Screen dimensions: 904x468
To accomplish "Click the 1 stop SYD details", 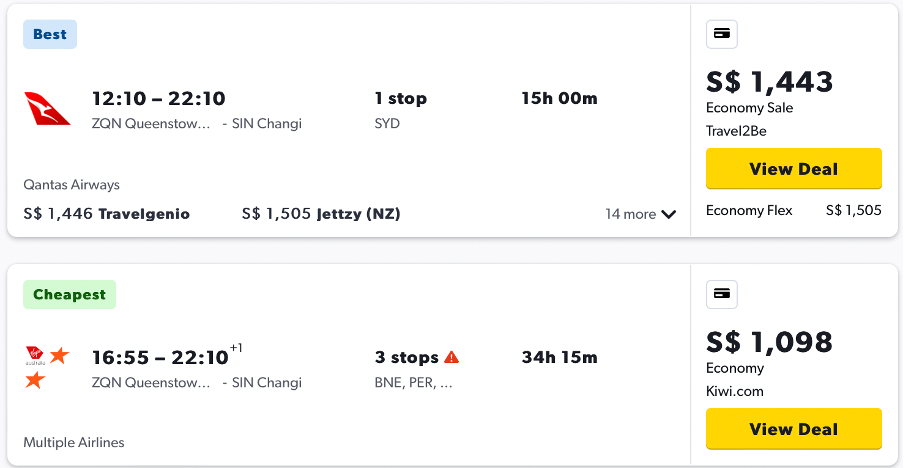I will pos(400,110).
